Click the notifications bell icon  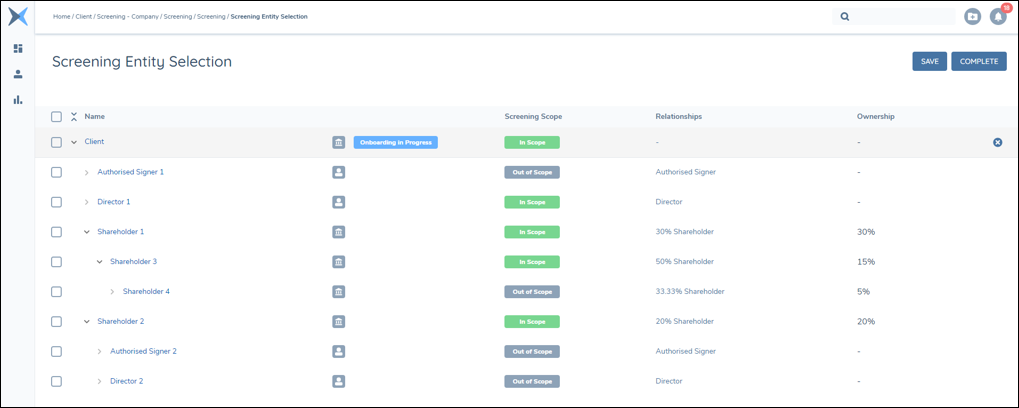tap(997, 17)
